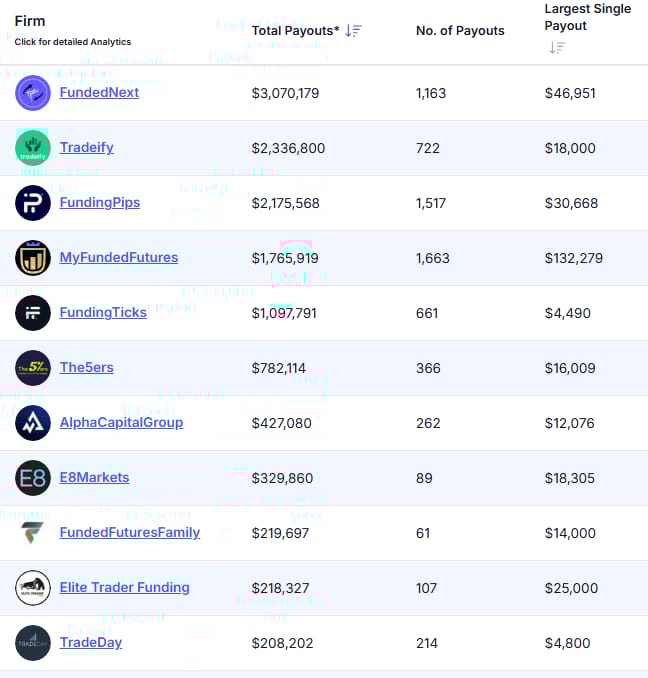The image size is (648, 678).
Task: Open the FundedNext analytics link
Action: 99,93
